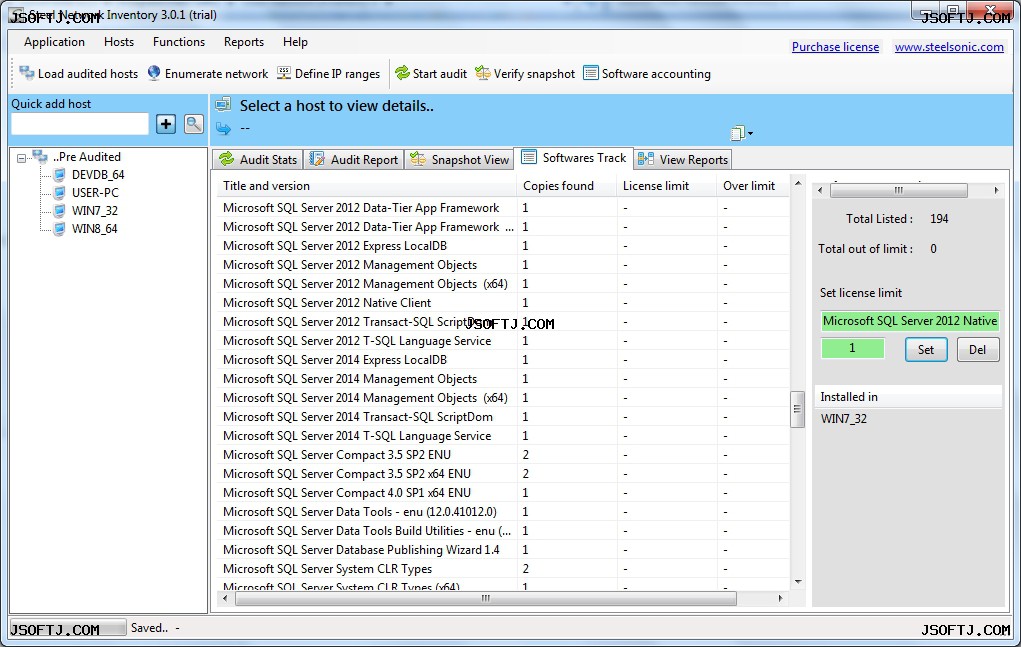Select the Softwares Track tab
Viewport: 1021px width, 647px height.
point(574,158)
